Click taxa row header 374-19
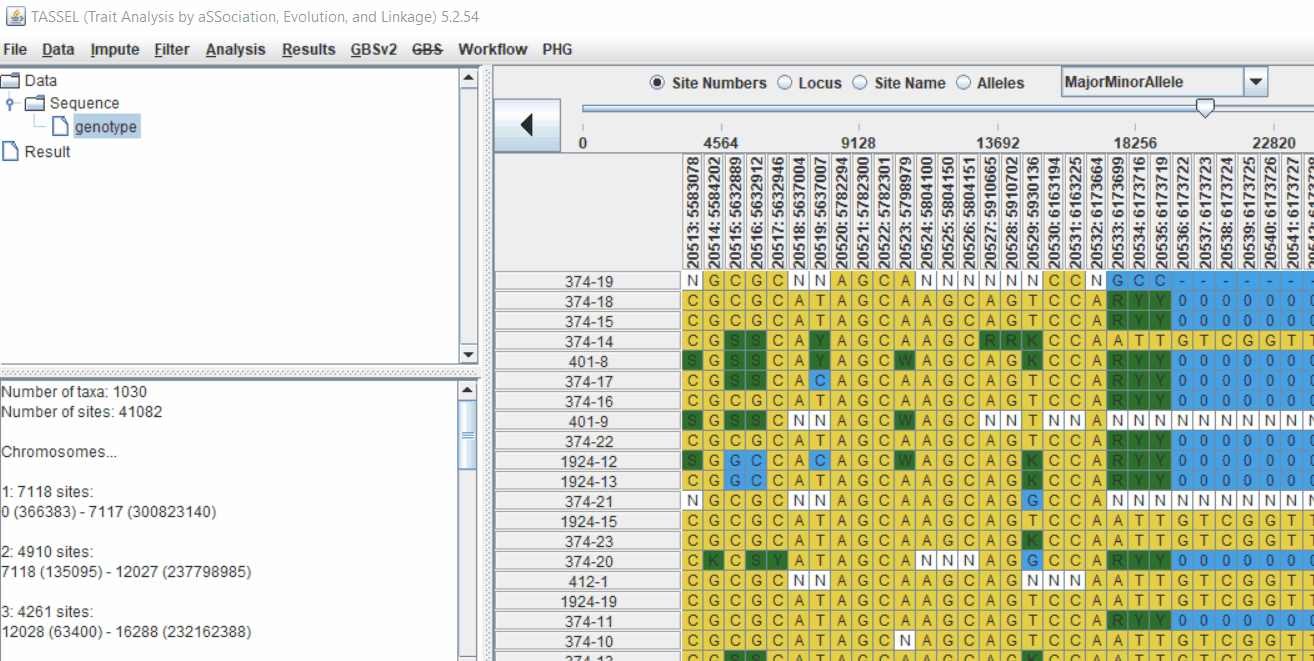The width and height of the screenshot is (1314, 661). 588,281
